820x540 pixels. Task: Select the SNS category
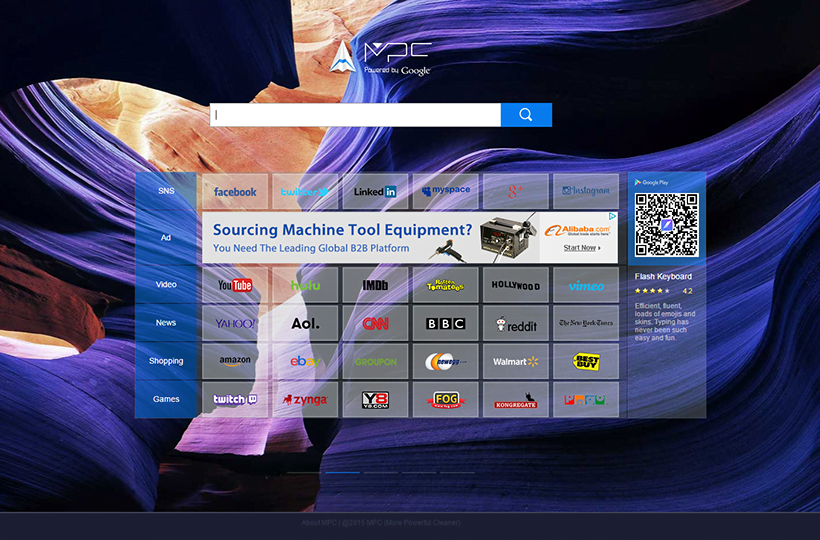(x=166, y=191)
